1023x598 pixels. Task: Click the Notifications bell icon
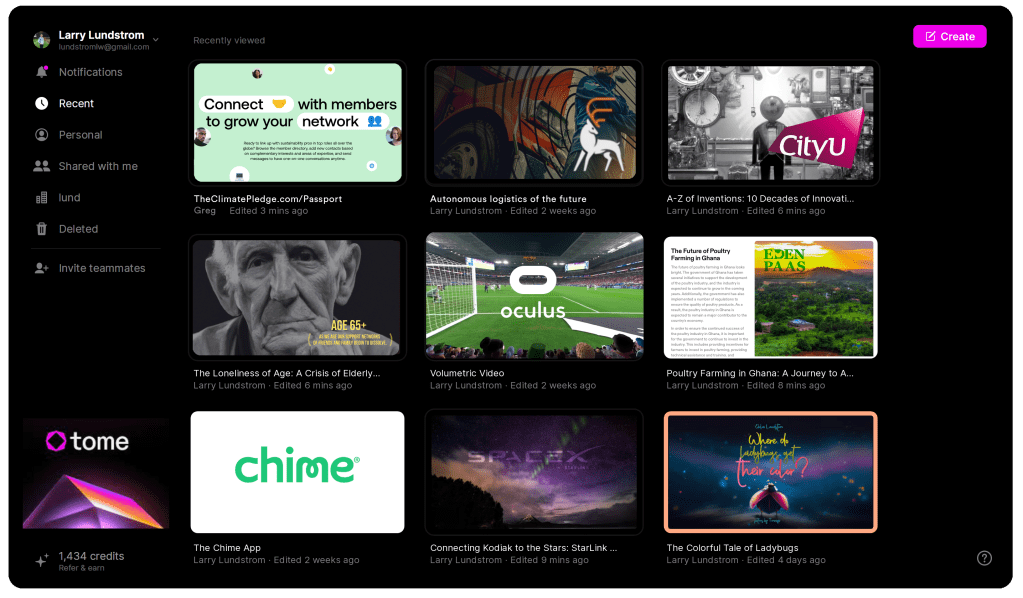pos(41,72)
